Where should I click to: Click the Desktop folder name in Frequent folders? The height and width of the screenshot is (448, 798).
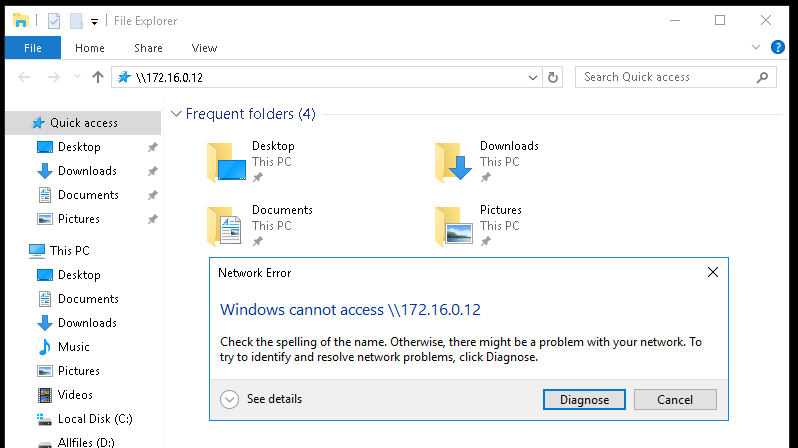pyautogui.click(x=273, y=146)
